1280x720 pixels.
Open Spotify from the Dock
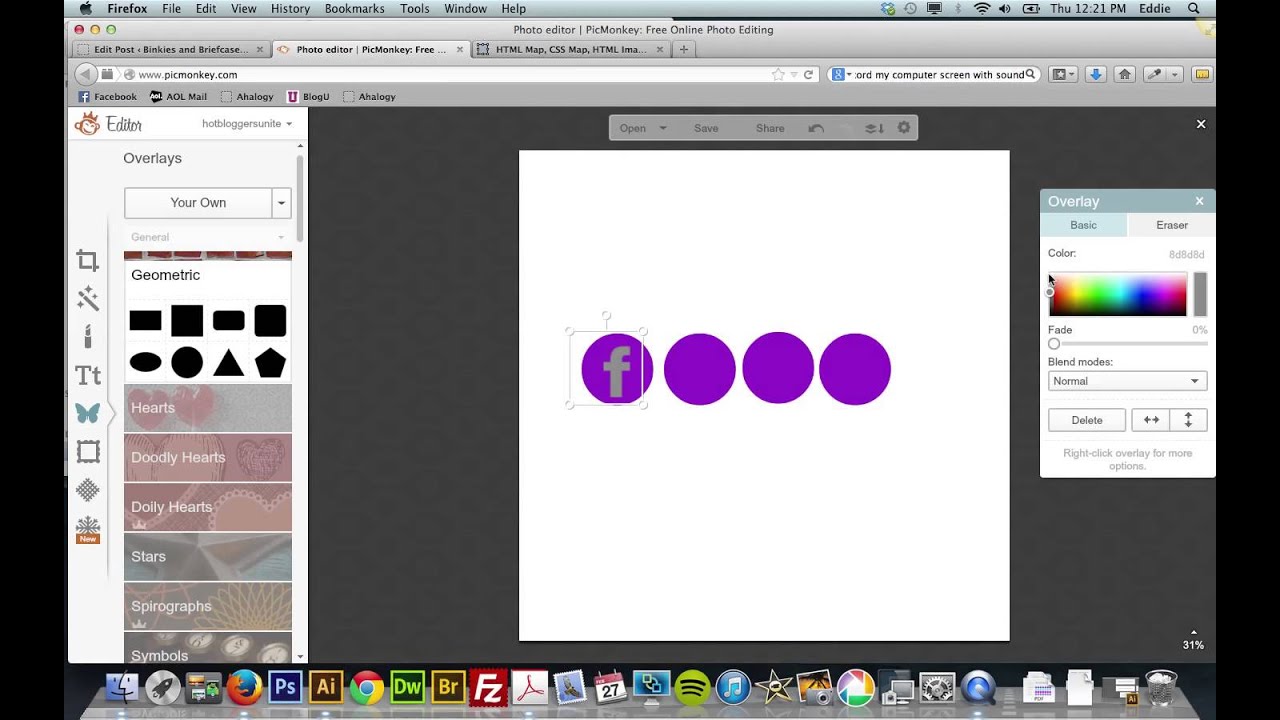692,687
